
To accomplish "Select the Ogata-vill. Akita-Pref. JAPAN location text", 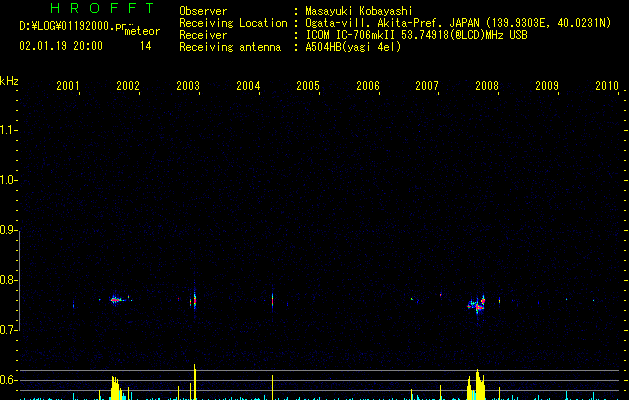I will (x=458, y=23).
